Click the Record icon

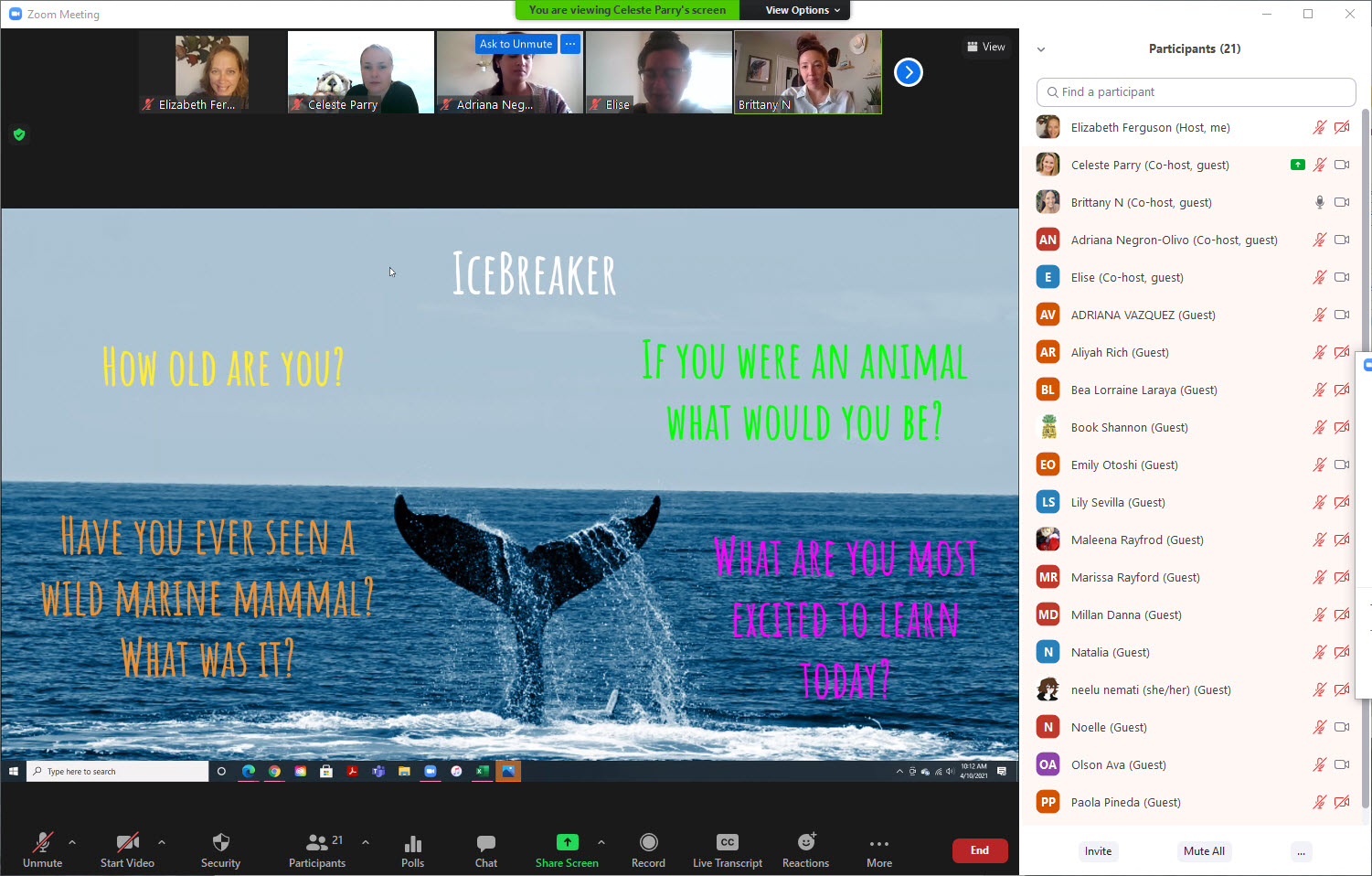[648, 842]
